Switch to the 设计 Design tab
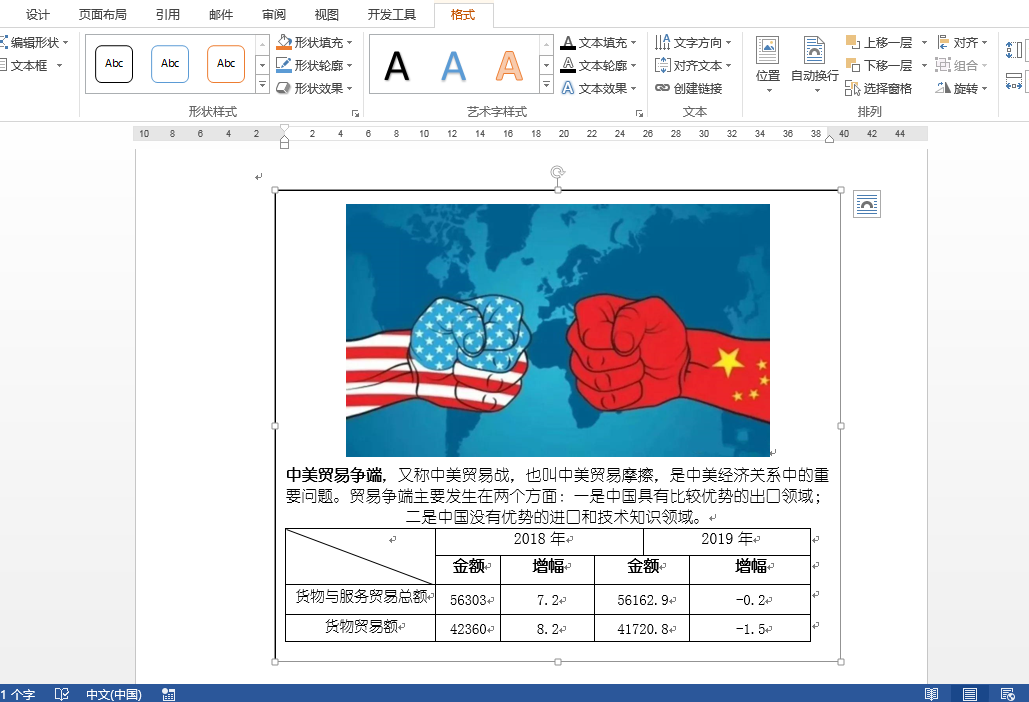Viewport: 1029px width, 702px height. pyautogui.click(x=37, y=14)
